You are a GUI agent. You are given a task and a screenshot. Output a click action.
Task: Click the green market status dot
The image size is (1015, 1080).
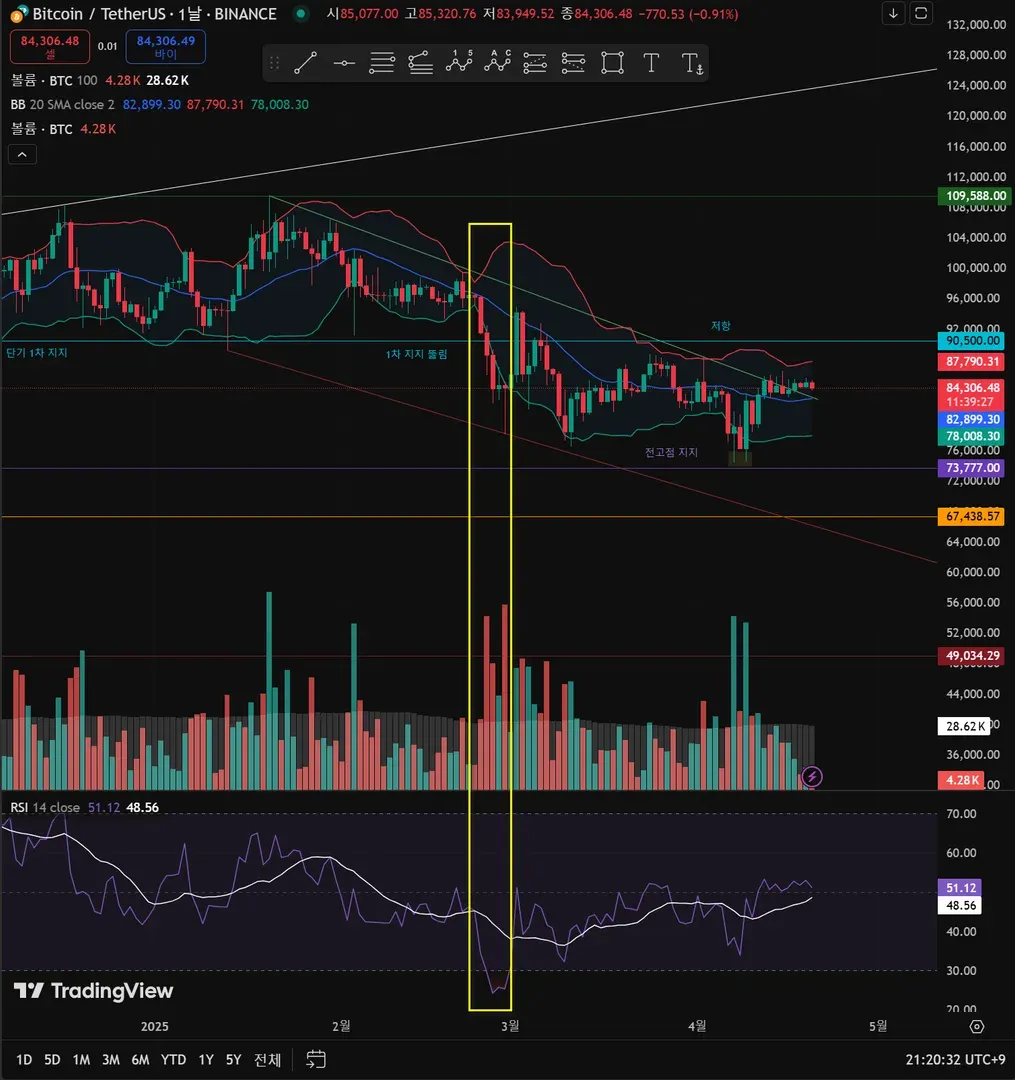(x=301, y=13)
